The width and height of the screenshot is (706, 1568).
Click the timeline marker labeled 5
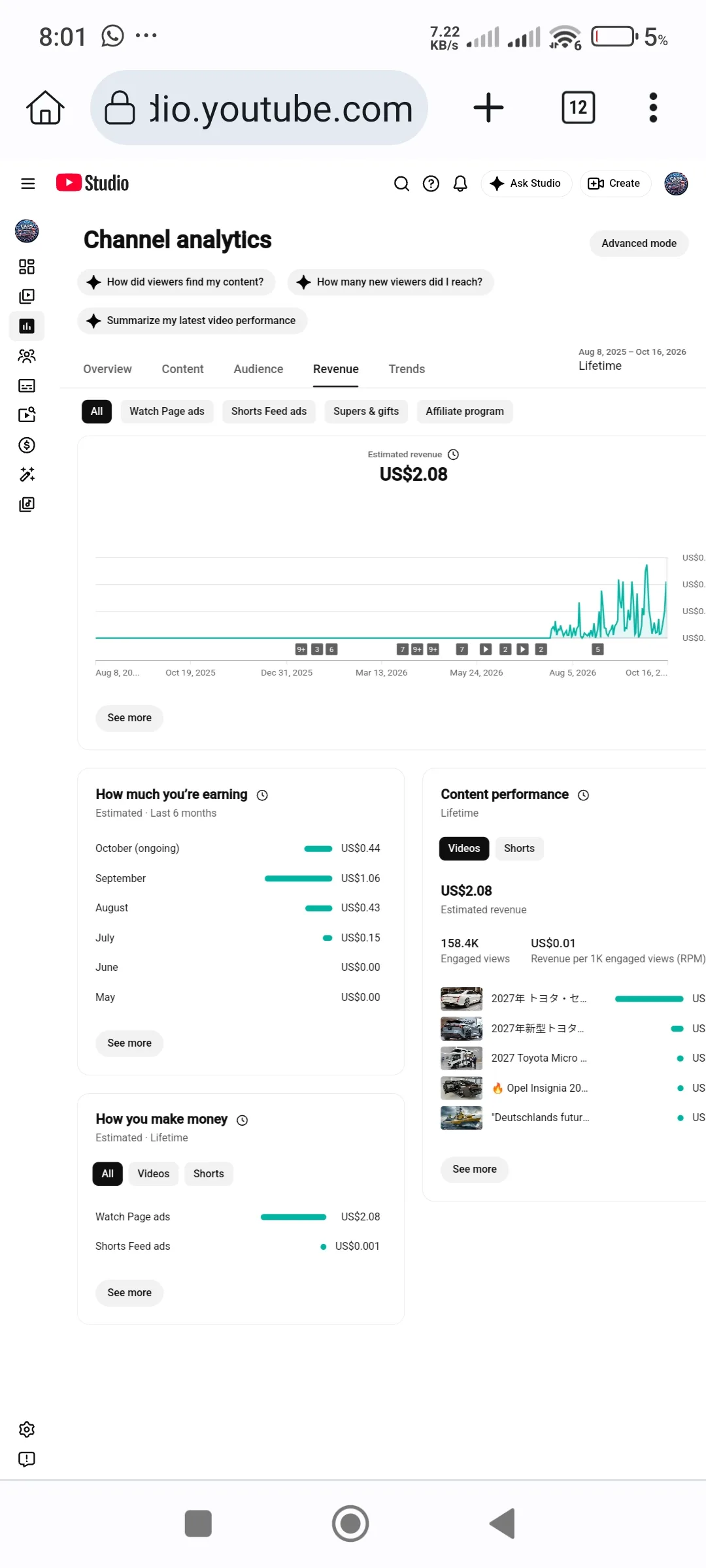(x=597, y=649)
